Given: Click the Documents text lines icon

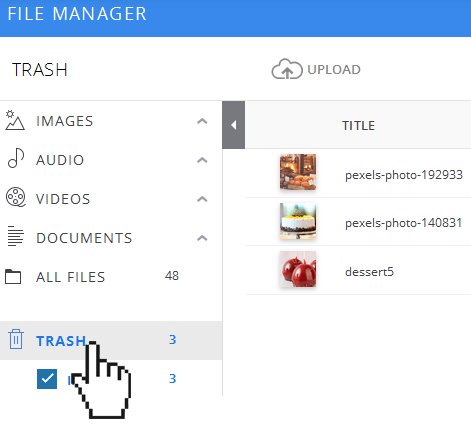Looking at the screenshot, I should (15, 236).
